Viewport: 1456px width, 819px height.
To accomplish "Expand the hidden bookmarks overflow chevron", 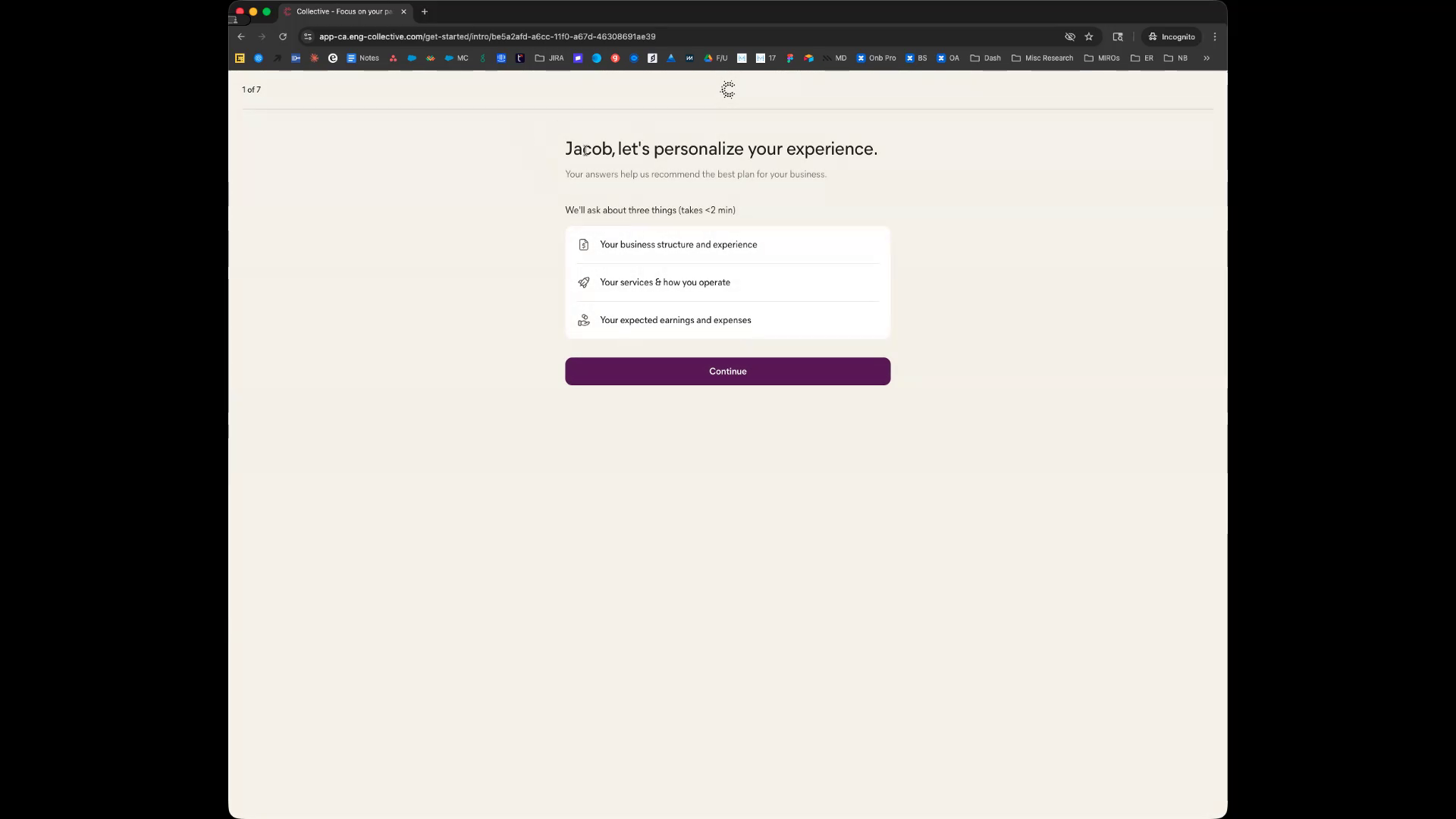I will coord(1207,58).
